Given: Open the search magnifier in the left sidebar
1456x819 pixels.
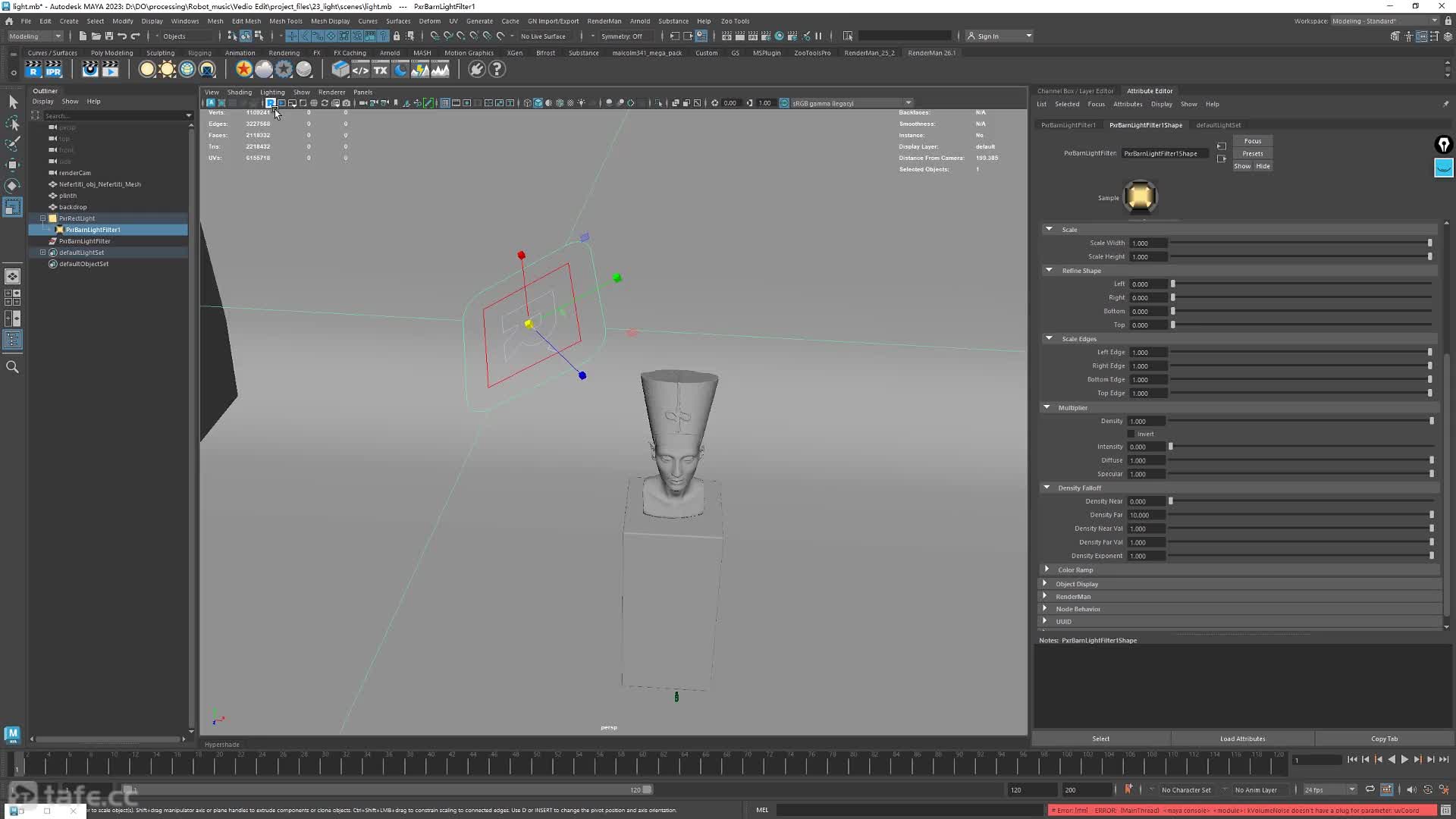Looking at the screenshot, I should (12, 367).
